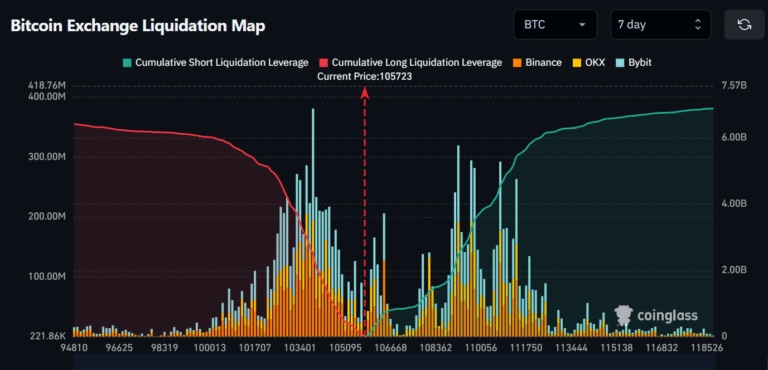Viewport: 768px width, 370px height.
Task: Click the tallest liquidation bar near 103401
Action: (x=313, y=222)
